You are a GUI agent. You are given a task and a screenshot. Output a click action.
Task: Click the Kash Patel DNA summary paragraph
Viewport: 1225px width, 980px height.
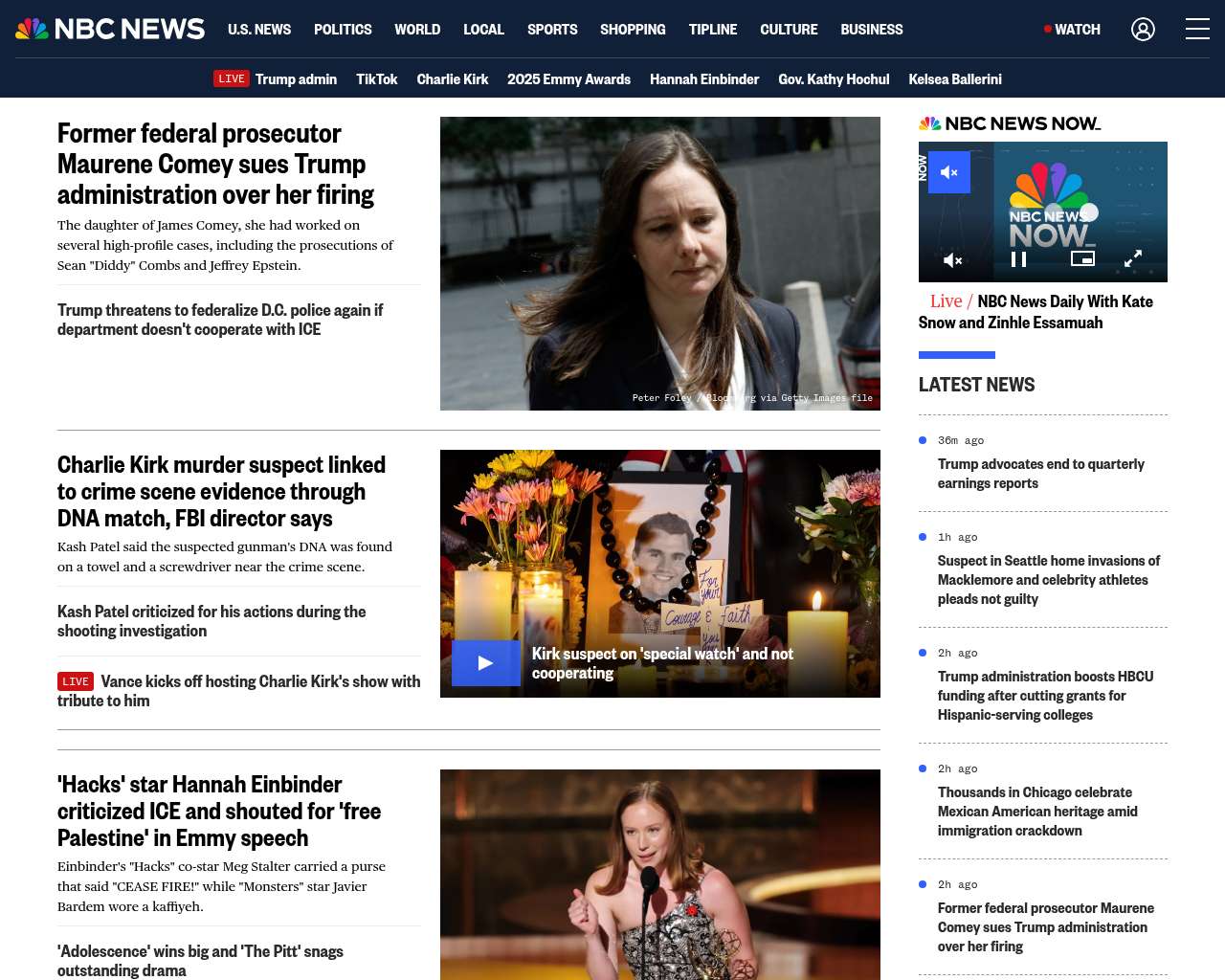coord(225,557)
